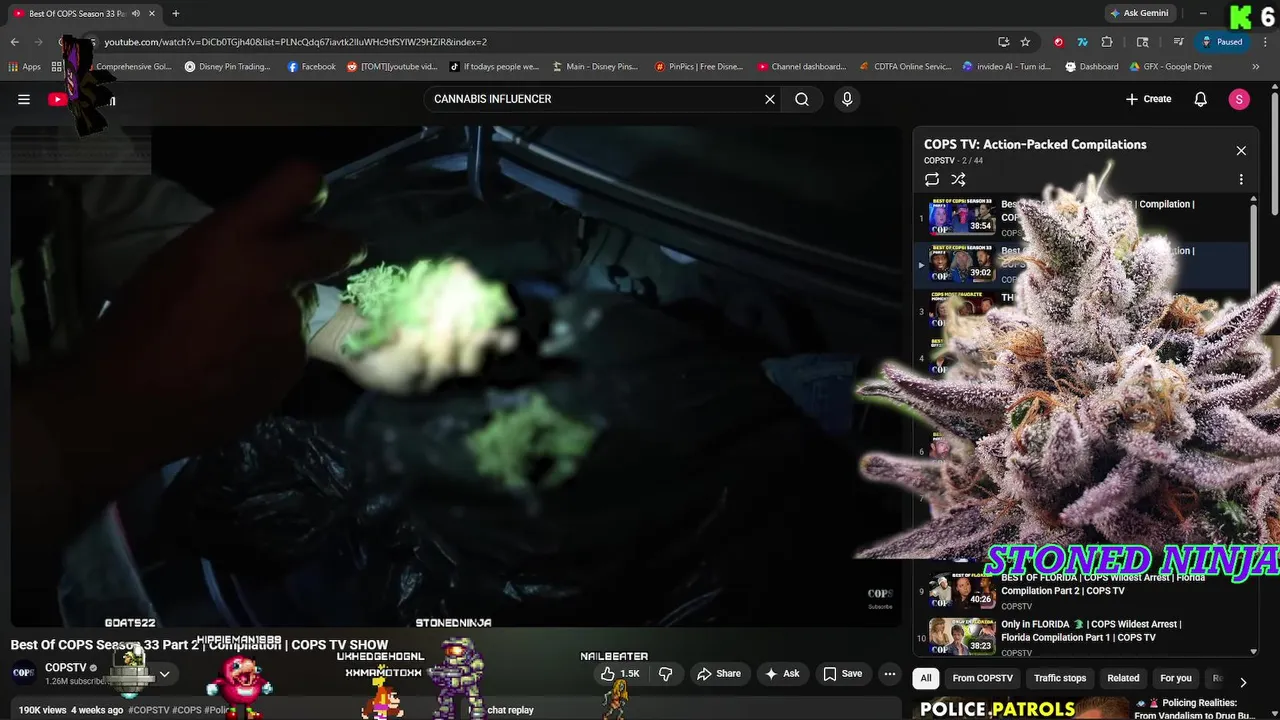Image resolution: width=1280 pixels, height=720 pixels.
Task: Bookmark this page with the star
Action: [1025, 42]
